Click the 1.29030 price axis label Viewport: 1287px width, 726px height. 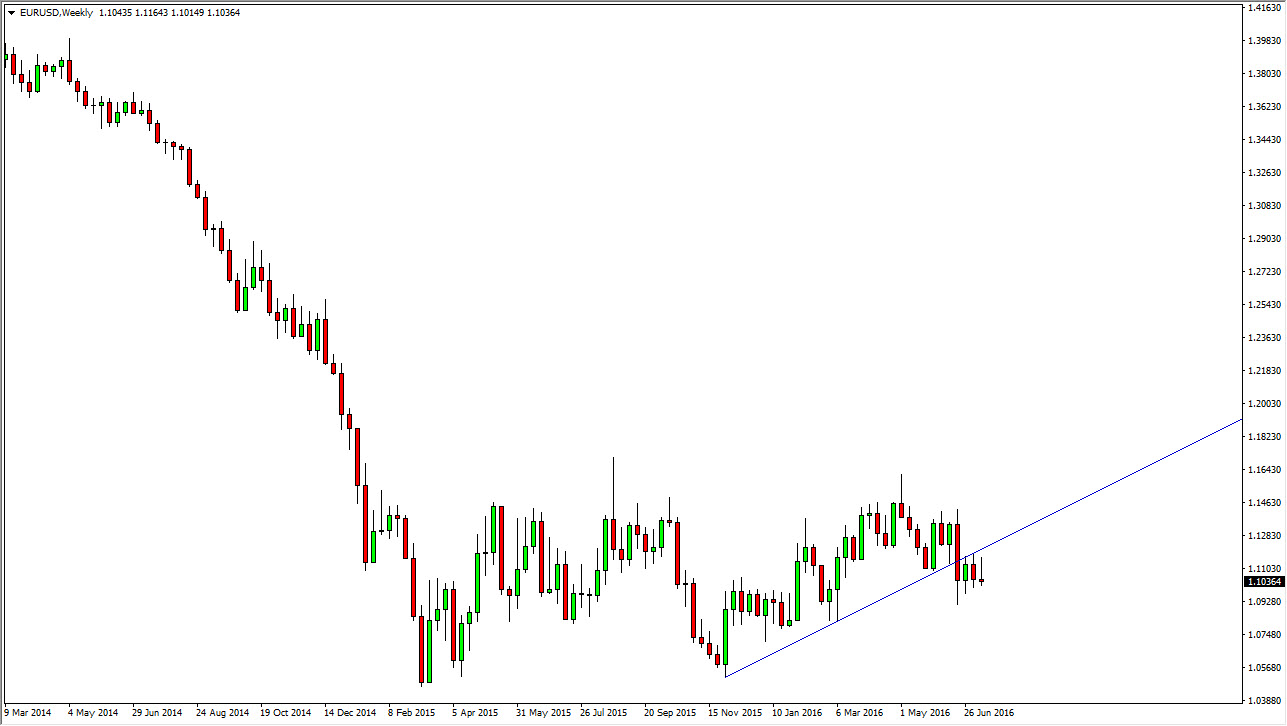pos(1264,238)
